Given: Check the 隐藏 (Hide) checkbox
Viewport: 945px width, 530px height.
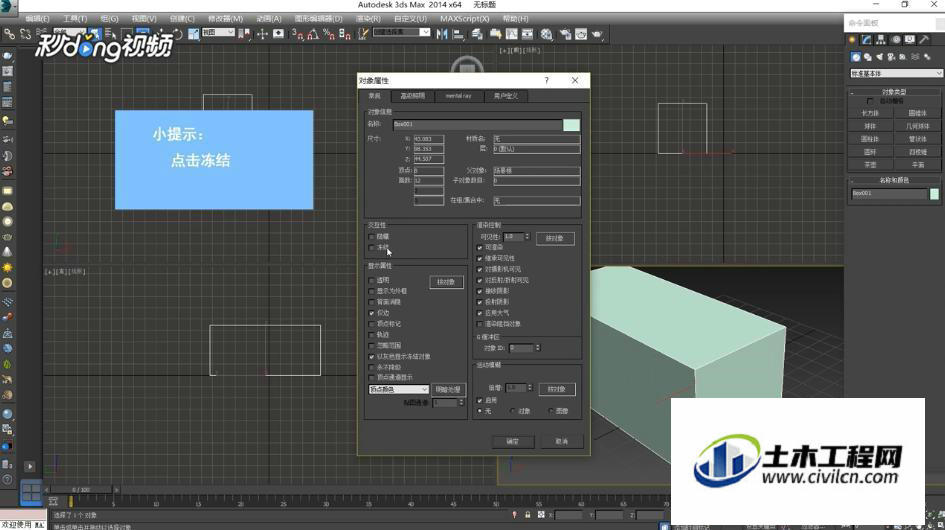Looking at the screenshot, I should pos(371,236).
